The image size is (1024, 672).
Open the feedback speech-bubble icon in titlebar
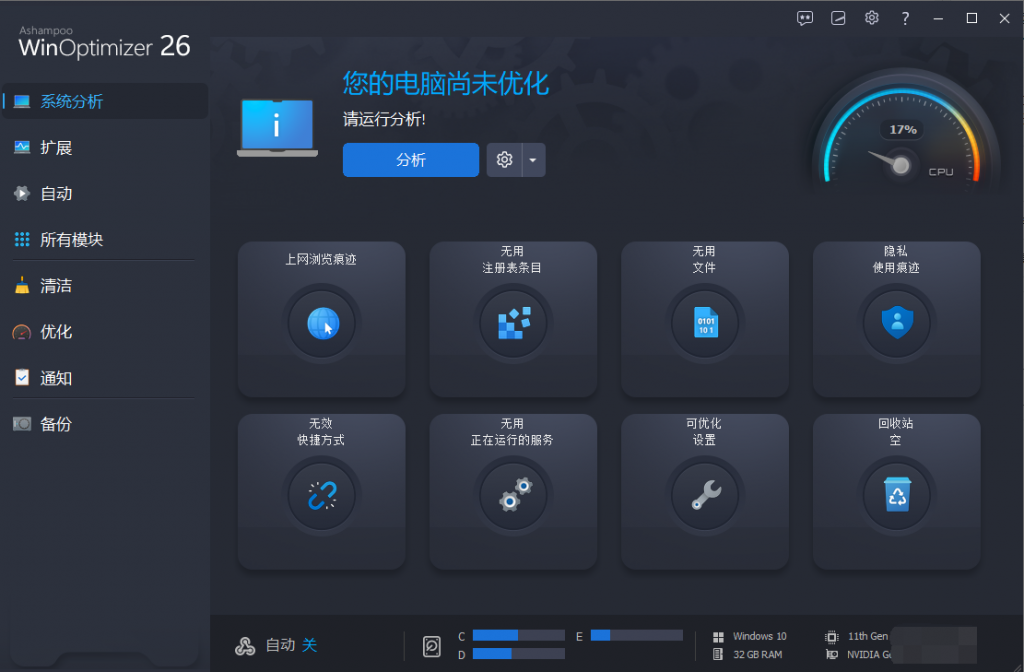click(805, 17)
